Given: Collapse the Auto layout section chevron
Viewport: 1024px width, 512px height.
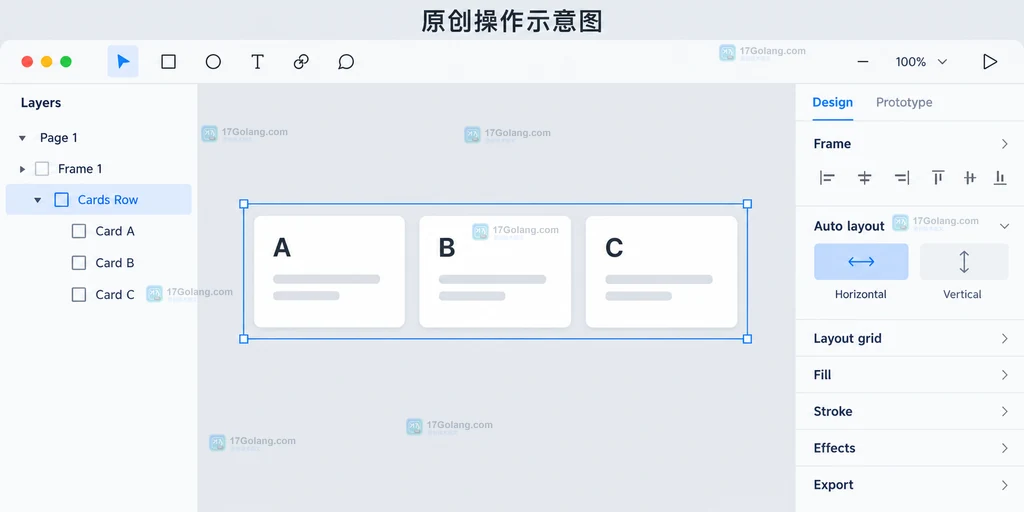Looking at the screenshot, I should tap(1004, 226).
